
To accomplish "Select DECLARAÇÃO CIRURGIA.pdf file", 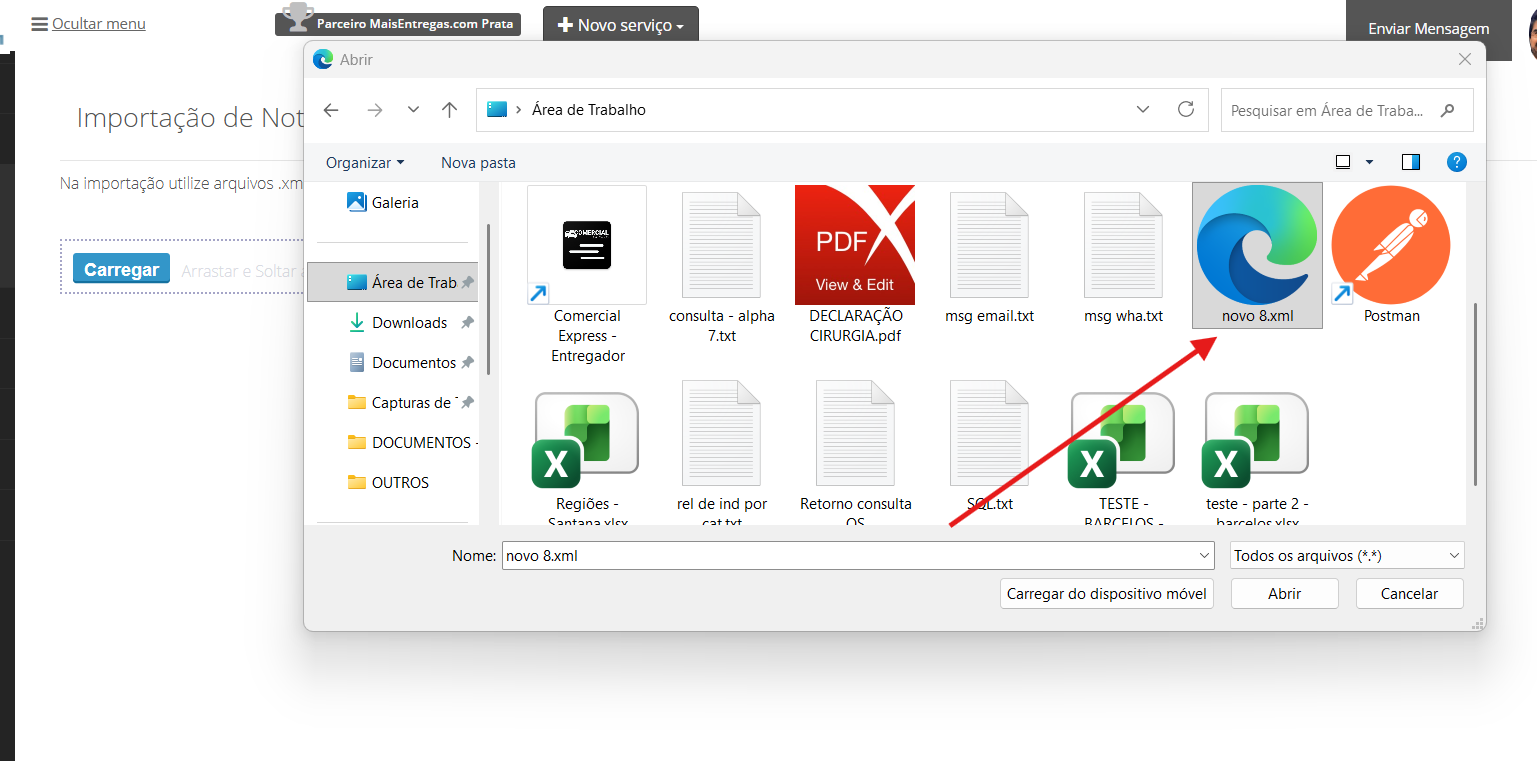I will 855,265.
